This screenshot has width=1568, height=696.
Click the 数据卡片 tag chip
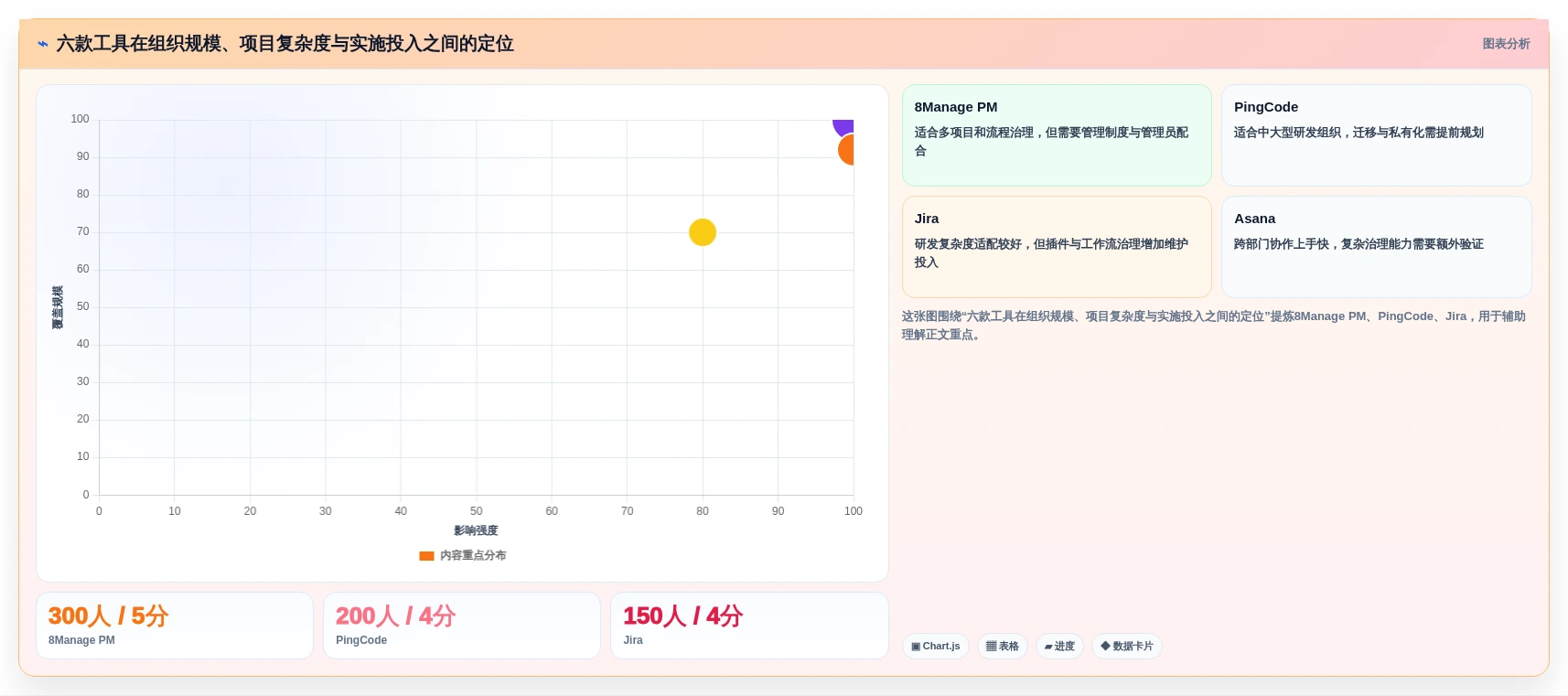pos(1127,646)
